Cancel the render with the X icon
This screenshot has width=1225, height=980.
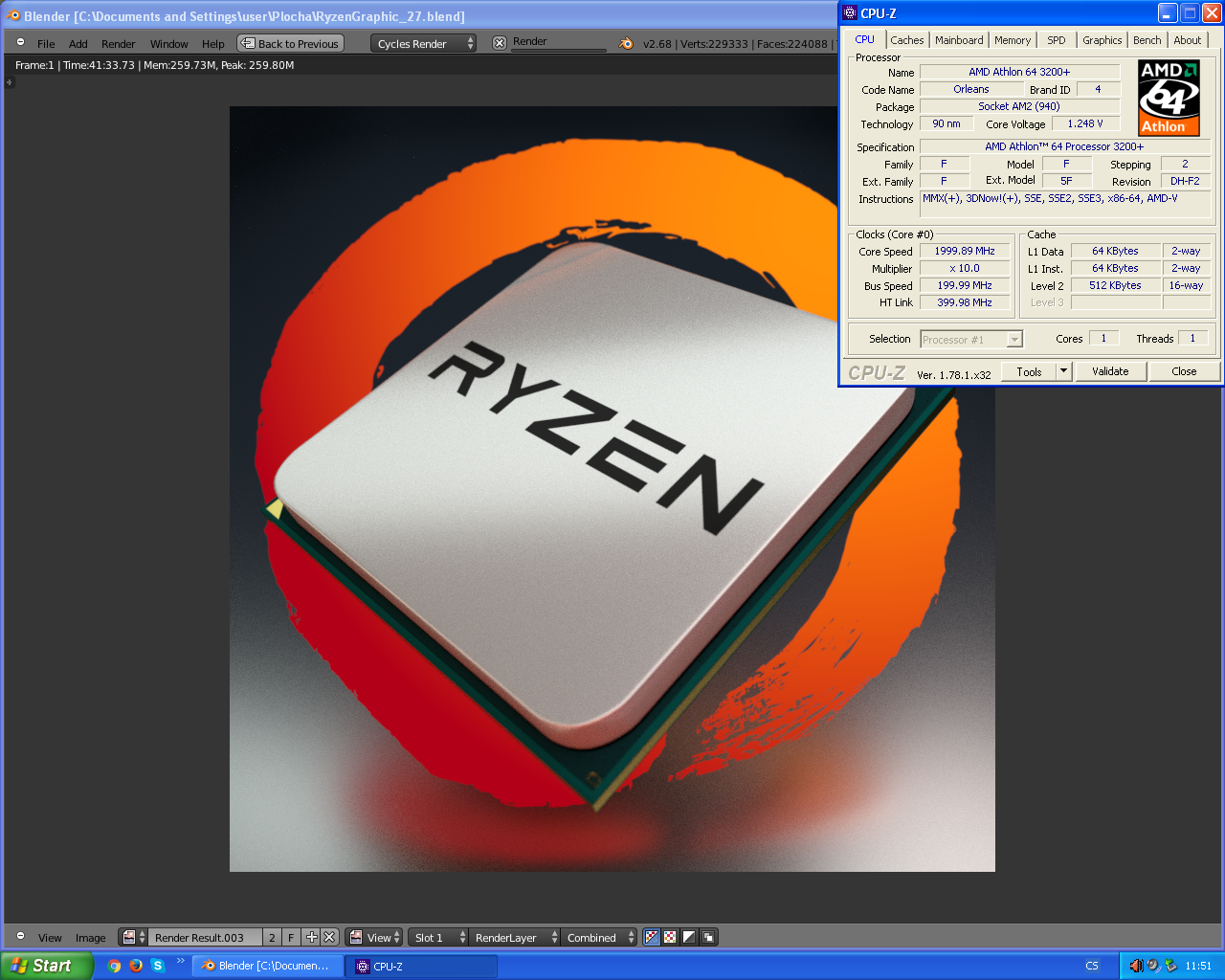[499, 43]
